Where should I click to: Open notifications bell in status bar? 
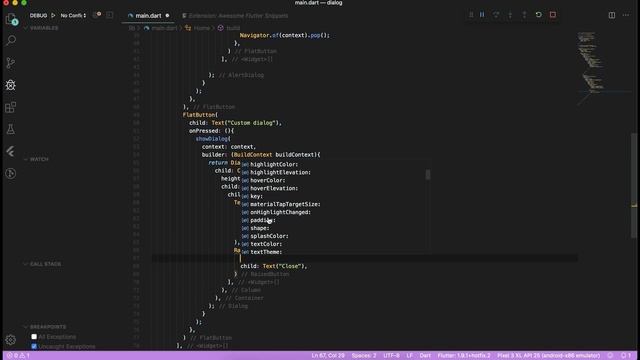click(x=626, y=356)
